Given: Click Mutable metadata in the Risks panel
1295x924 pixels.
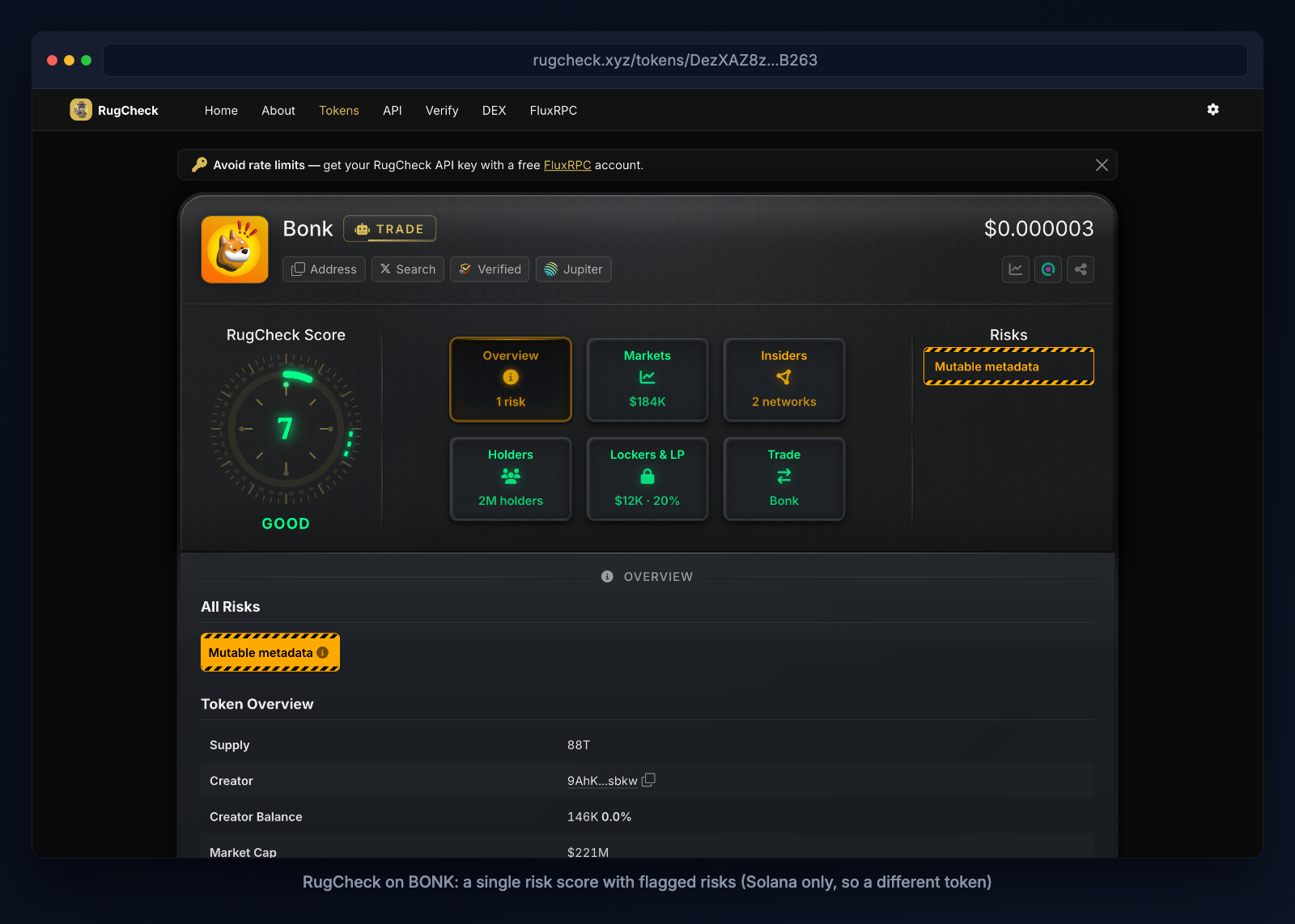Looking at the screenshot, I should point(1008,367).
